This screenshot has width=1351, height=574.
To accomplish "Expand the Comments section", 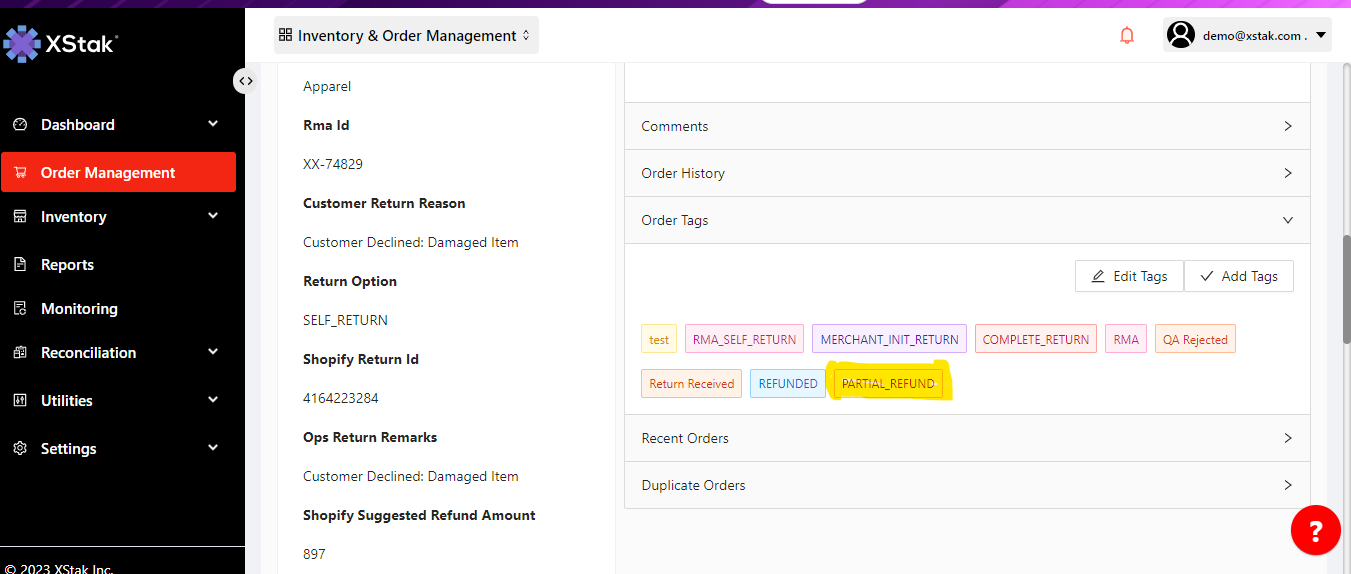I will click(x=966, y=126).
